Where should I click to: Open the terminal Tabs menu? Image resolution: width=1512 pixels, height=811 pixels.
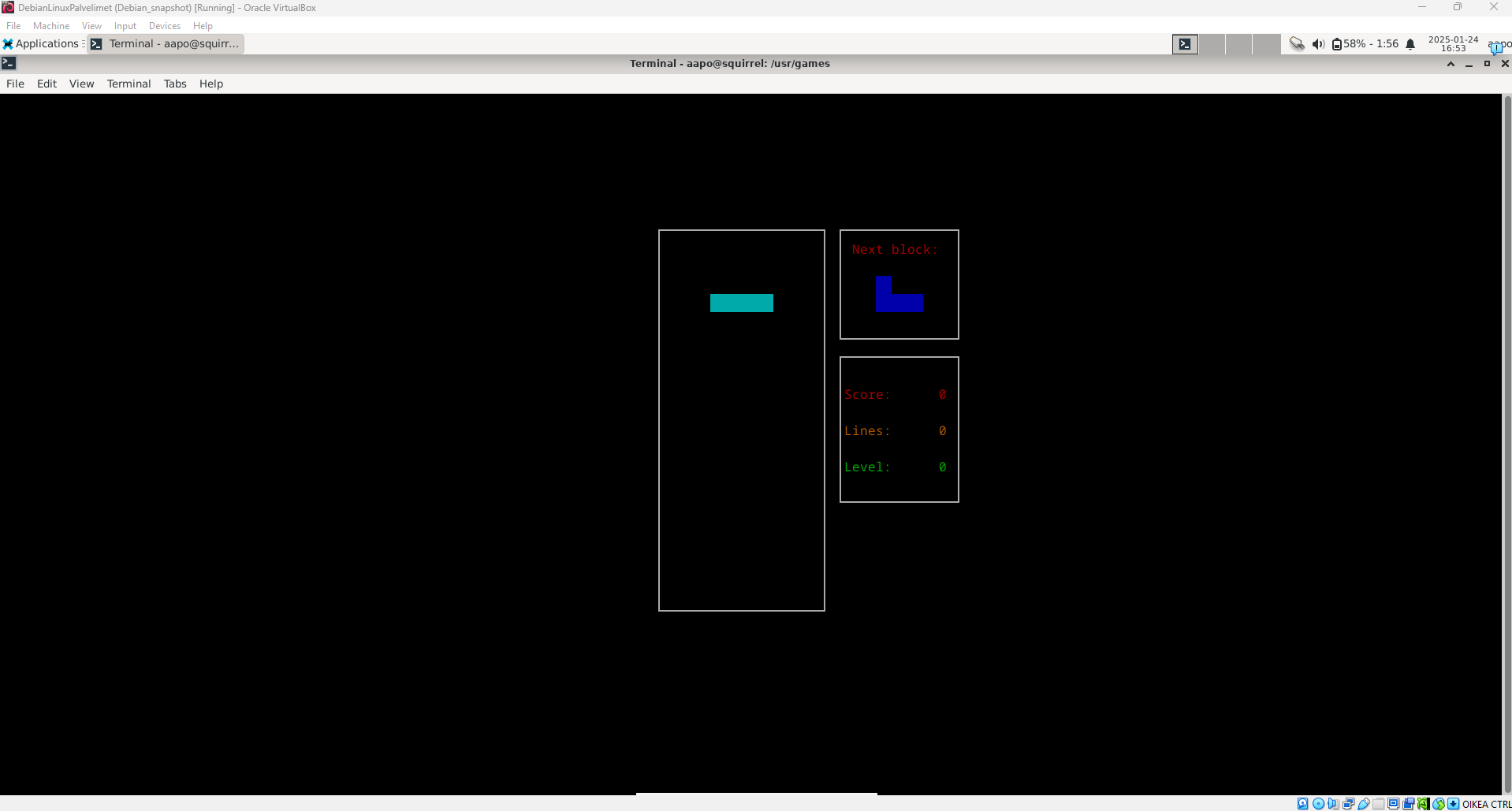[x=175, y=84]
